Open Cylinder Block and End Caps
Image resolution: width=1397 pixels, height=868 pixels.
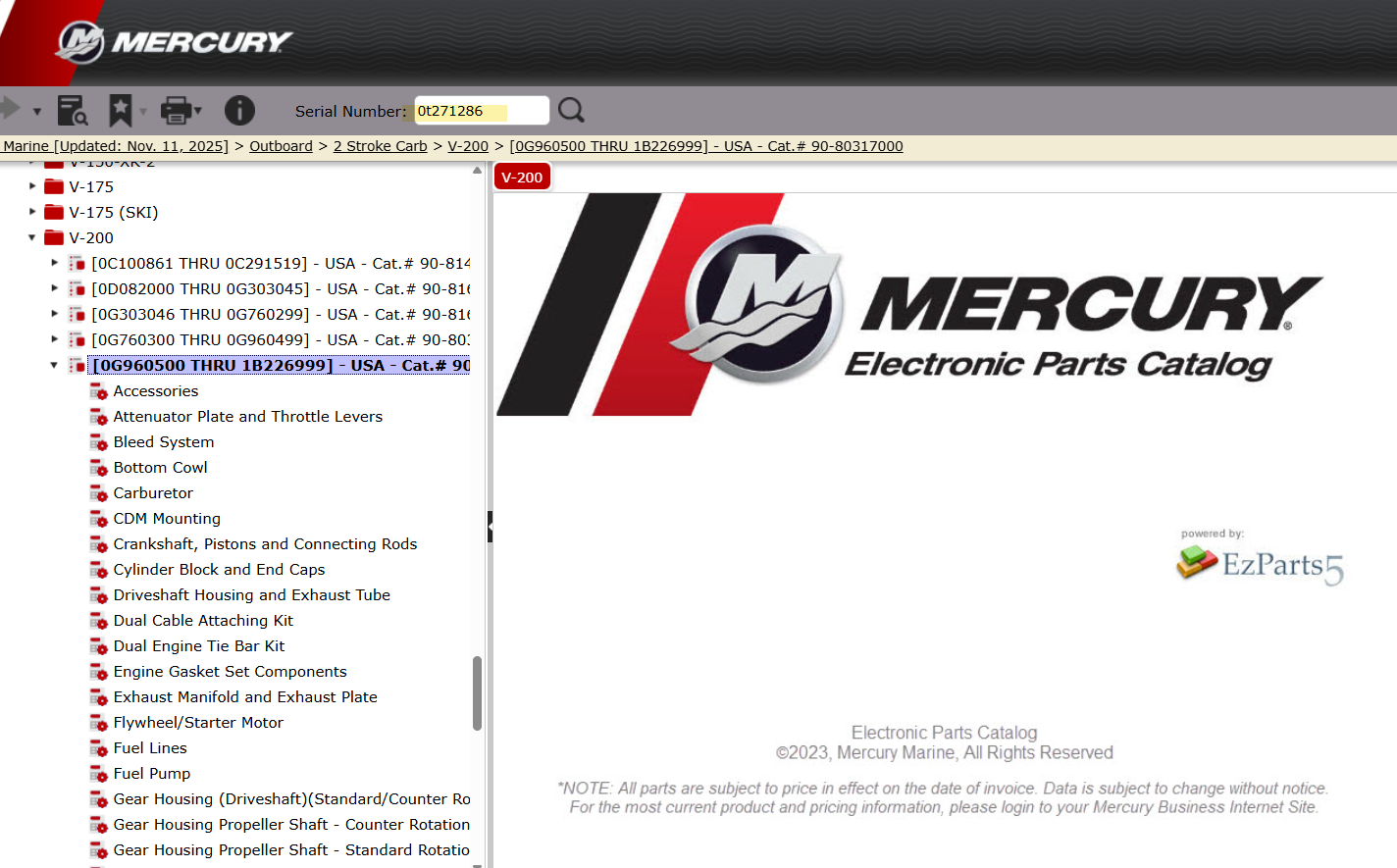pyautogui.click(x=219, y=569)
